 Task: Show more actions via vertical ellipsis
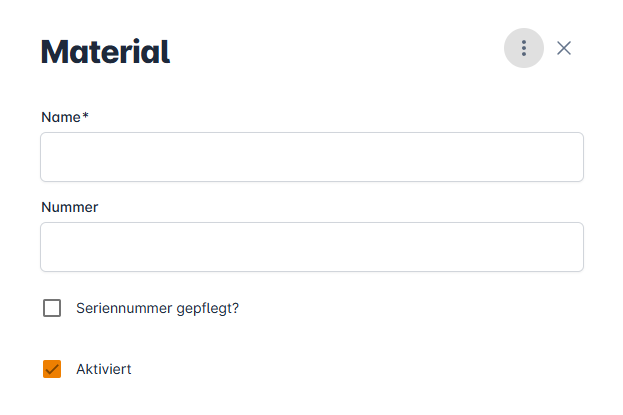523,48
